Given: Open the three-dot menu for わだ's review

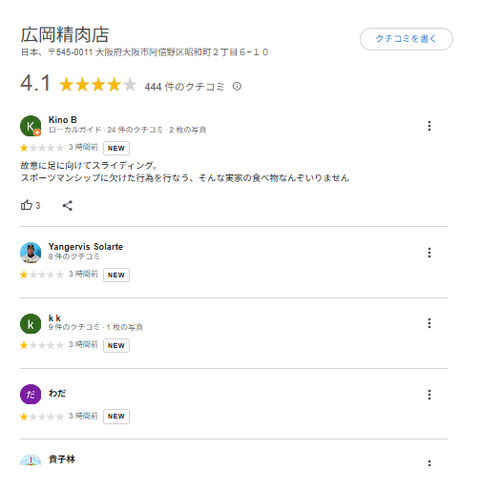Looking at the screenshot, I should click(x=429, y=395).
